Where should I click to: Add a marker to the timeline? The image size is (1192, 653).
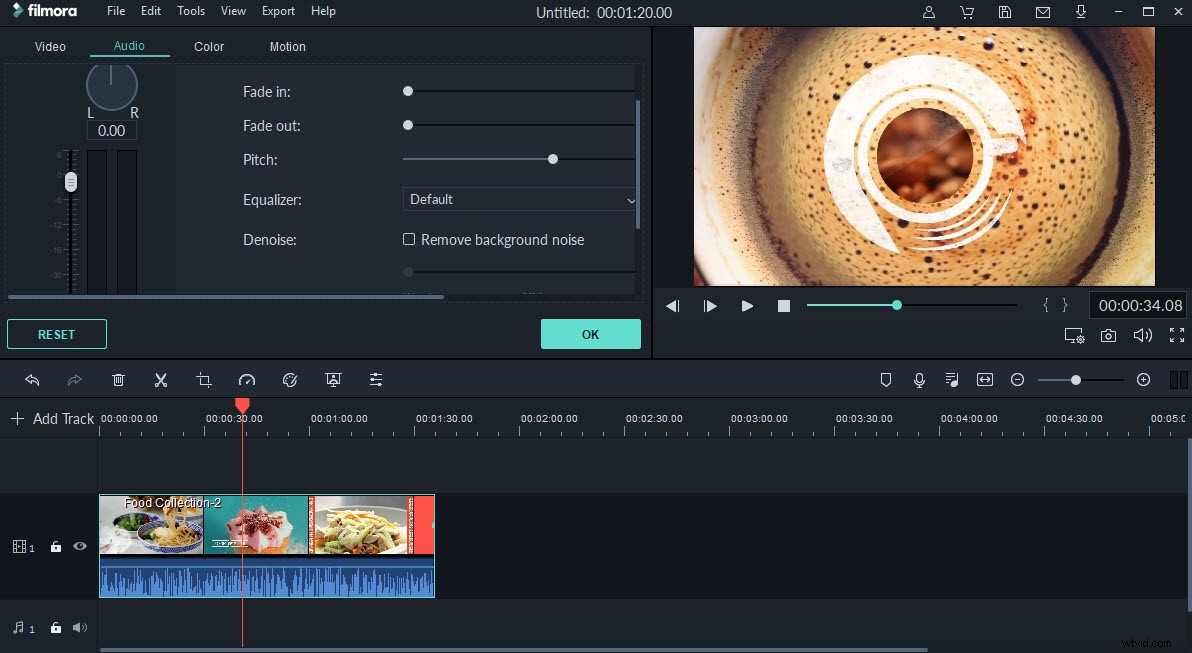point(885,380)
